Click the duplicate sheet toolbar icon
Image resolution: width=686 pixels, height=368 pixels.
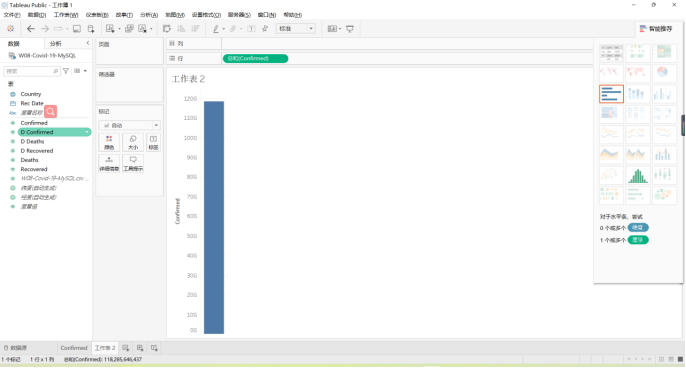129,29
